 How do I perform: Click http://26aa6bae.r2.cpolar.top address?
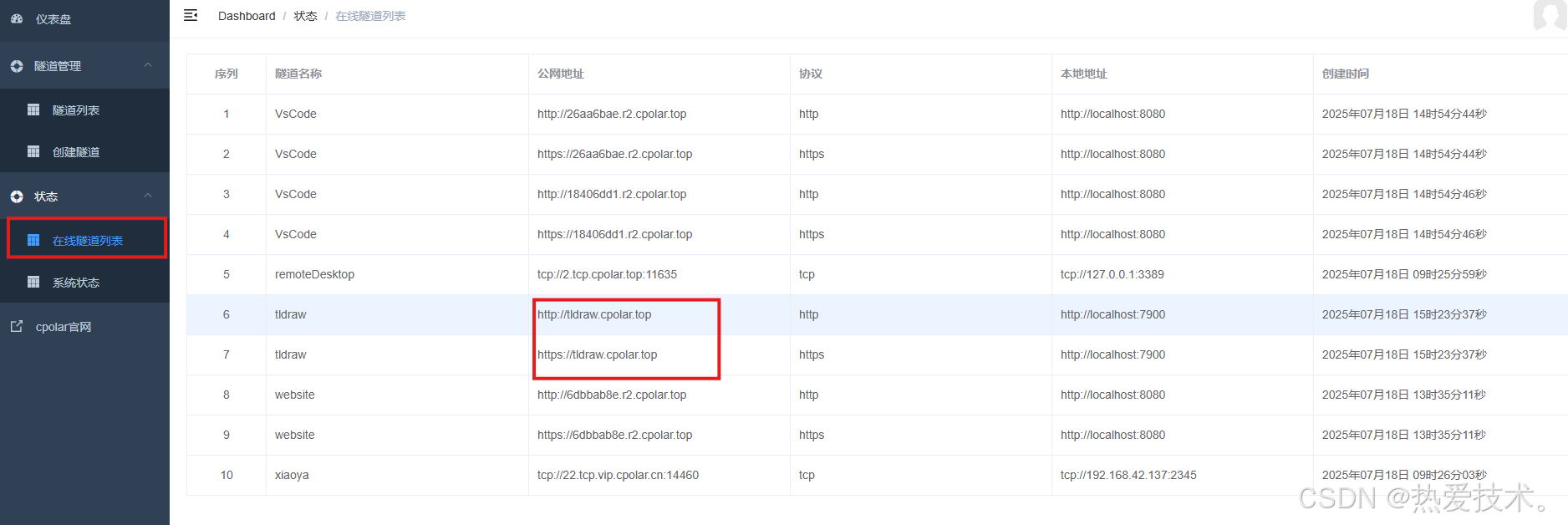(x=612, y=114)
